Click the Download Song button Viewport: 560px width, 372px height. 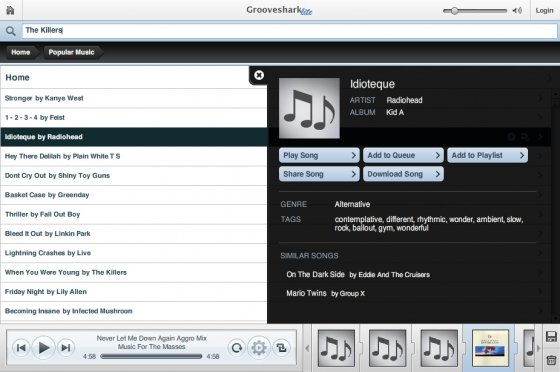coord(403,174)
